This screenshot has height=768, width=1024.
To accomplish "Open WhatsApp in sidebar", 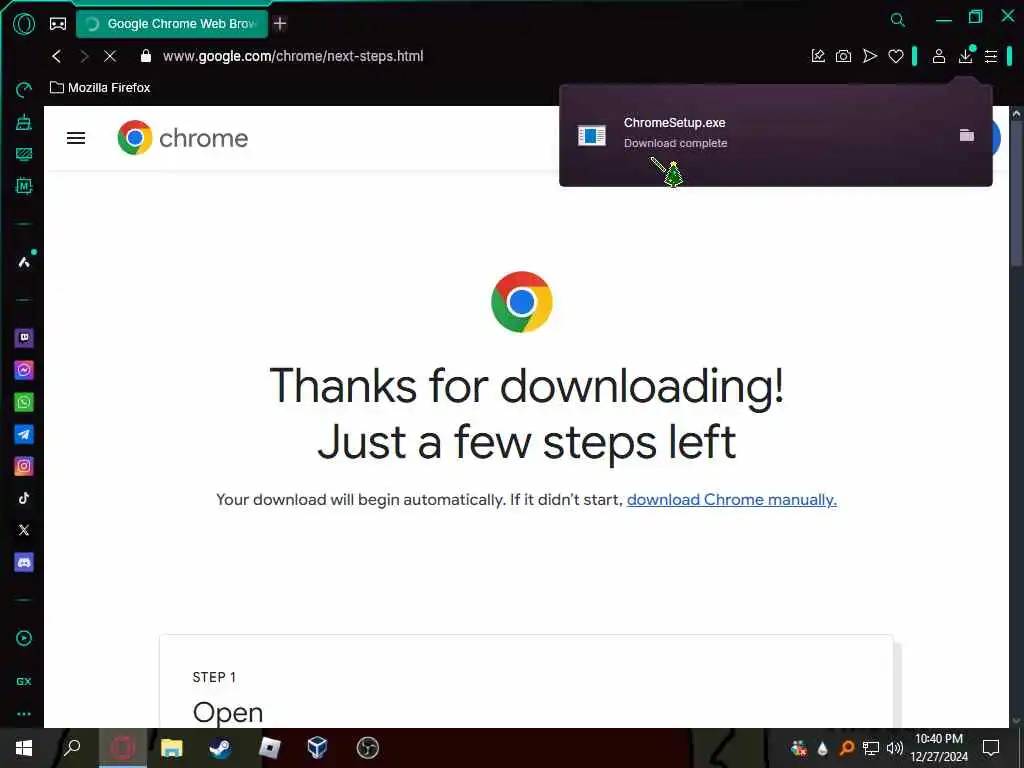I will pyautogui.click(x=24, y=402).
